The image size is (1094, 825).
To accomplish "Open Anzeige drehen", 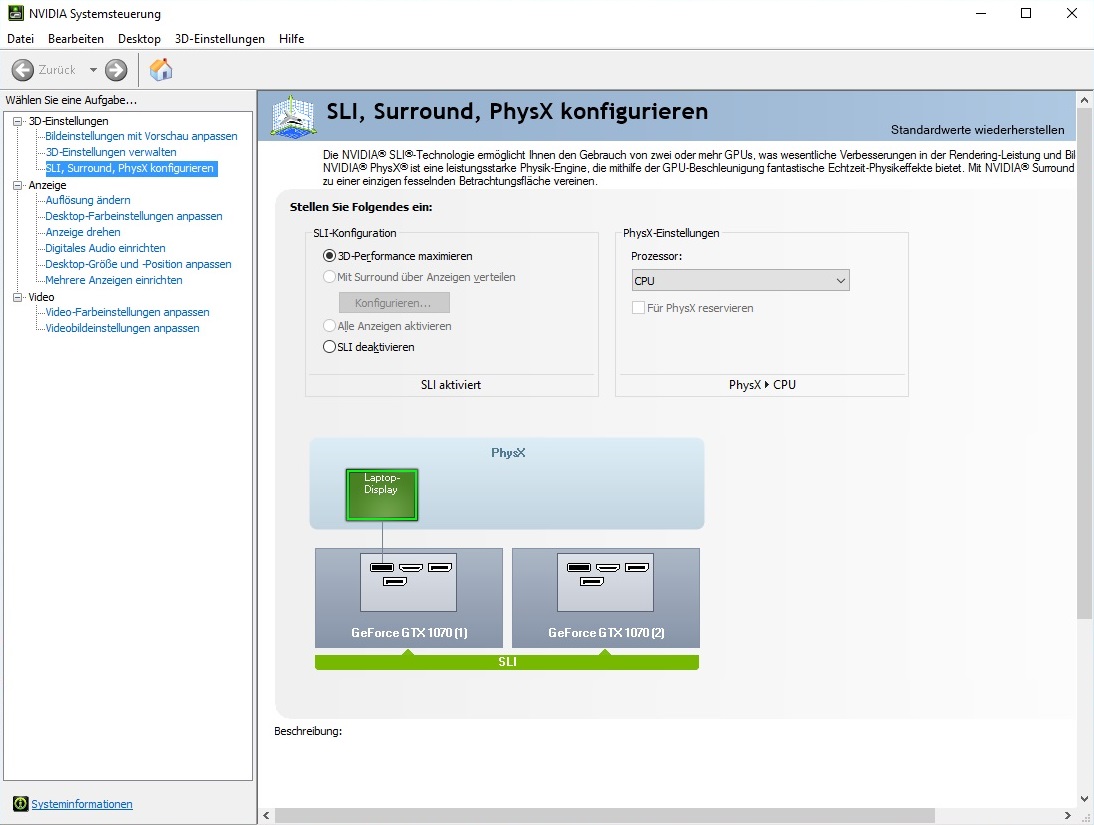I will (x=83, y=232).
